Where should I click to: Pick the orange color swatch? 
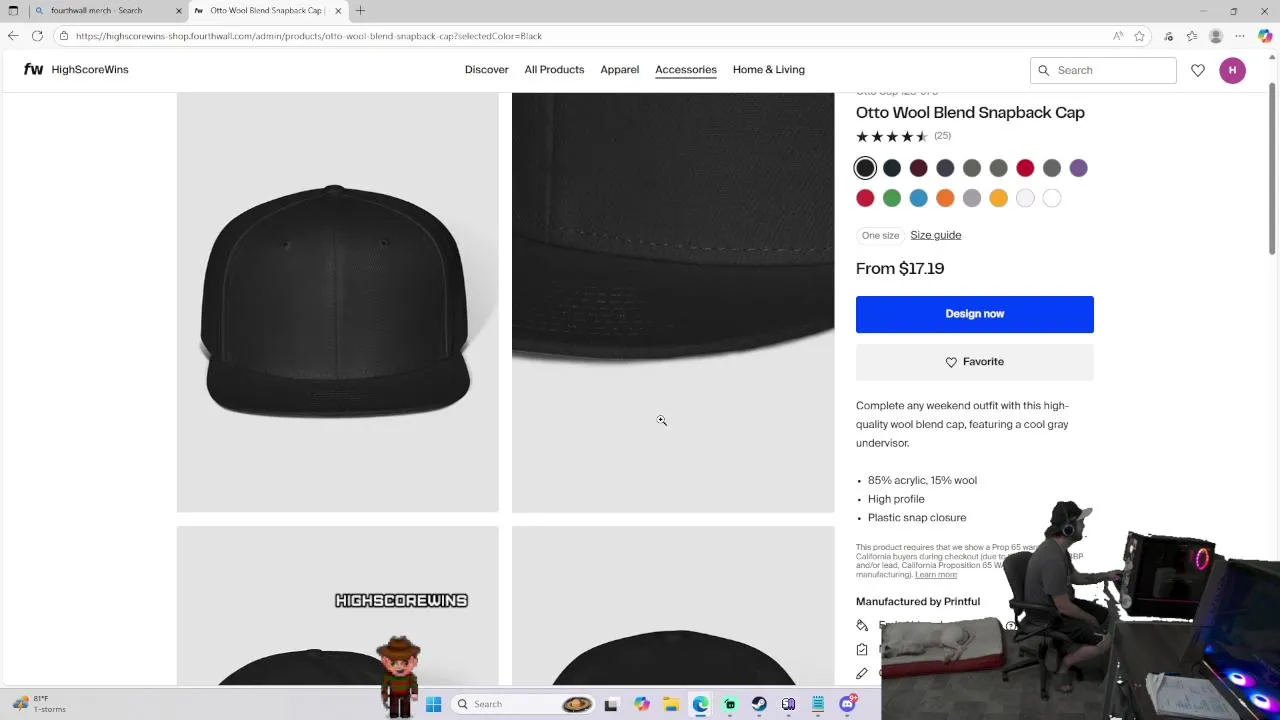(945, 199)
